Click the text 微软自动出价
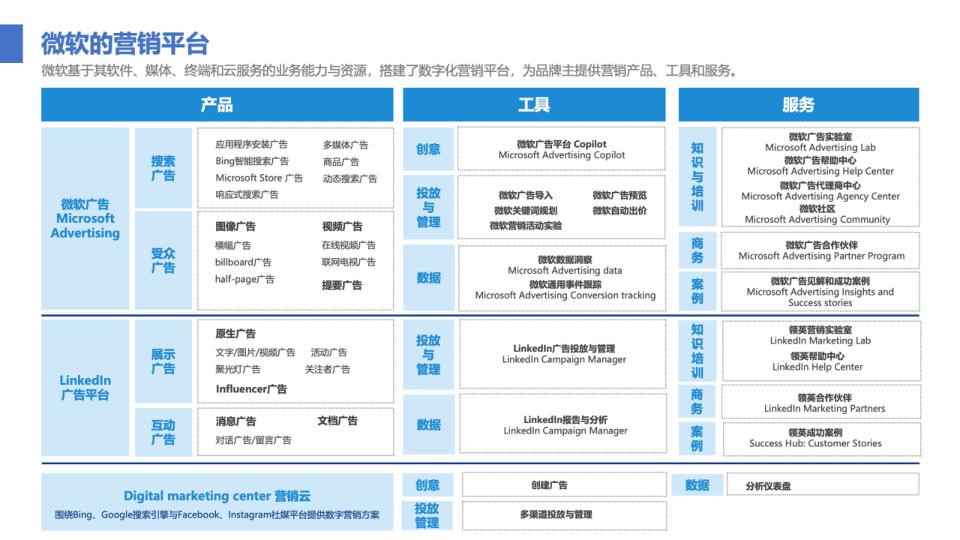This screenshot has height=540, width=960. (620, 211)
